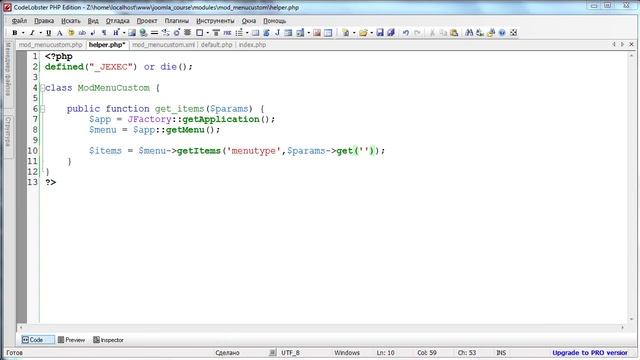
Task: Click the form box element icon
Action: coord(199,33)
